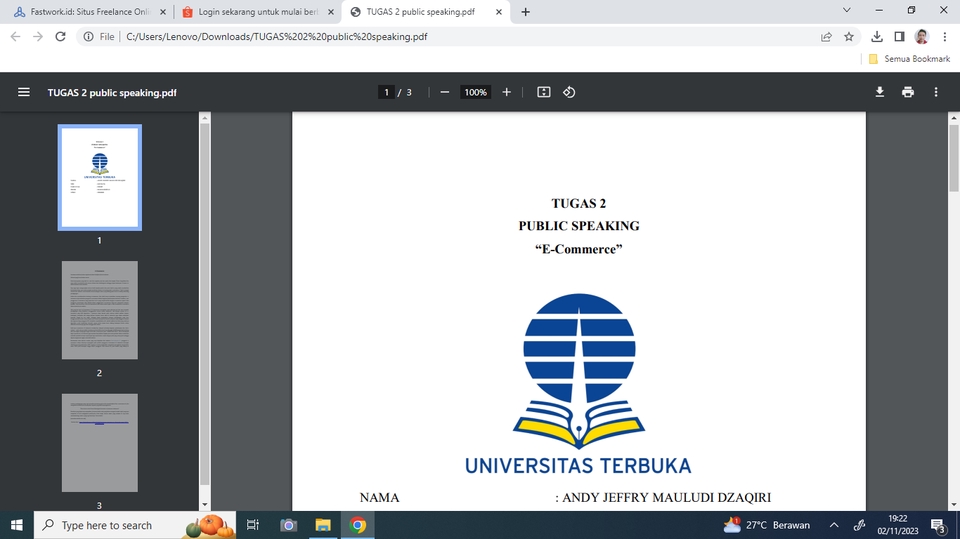Click the thumbnail panel scrollbar

(205, 305)
